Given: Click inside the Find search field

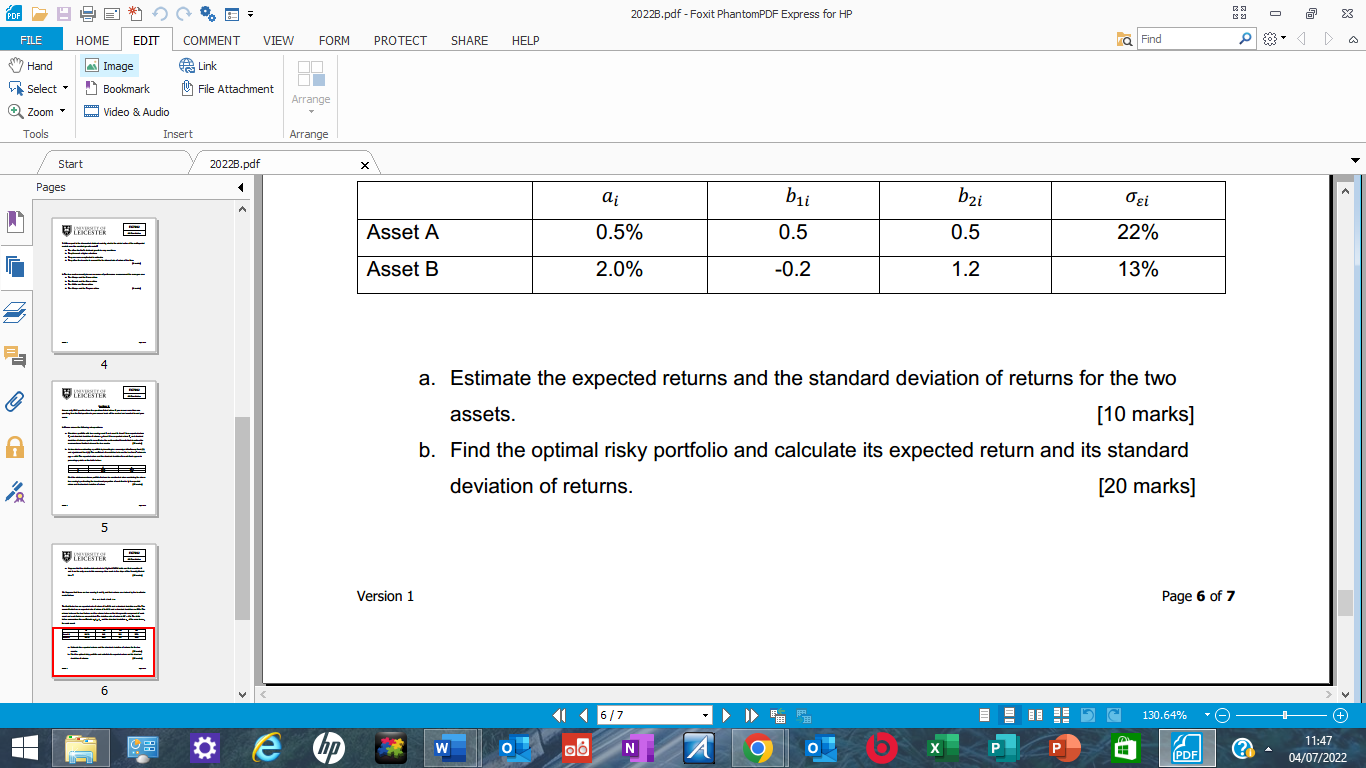Looking at the screenshot, I should point(1187,39).
